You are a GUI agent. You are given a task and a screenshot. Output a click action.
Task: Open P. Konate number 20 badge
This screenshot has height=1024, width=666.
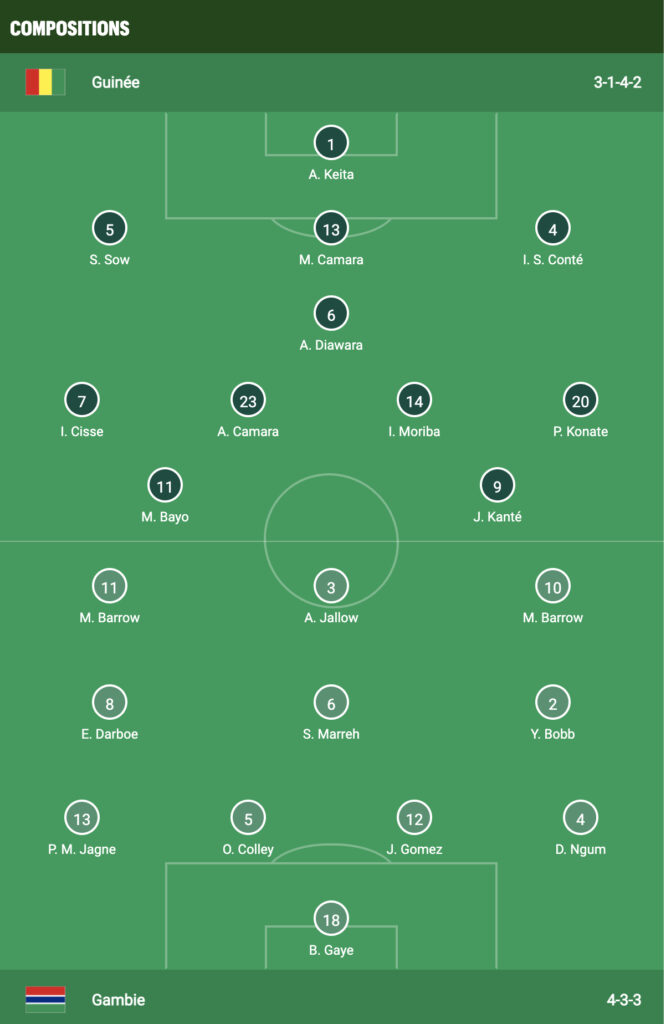tap(580, 400)
